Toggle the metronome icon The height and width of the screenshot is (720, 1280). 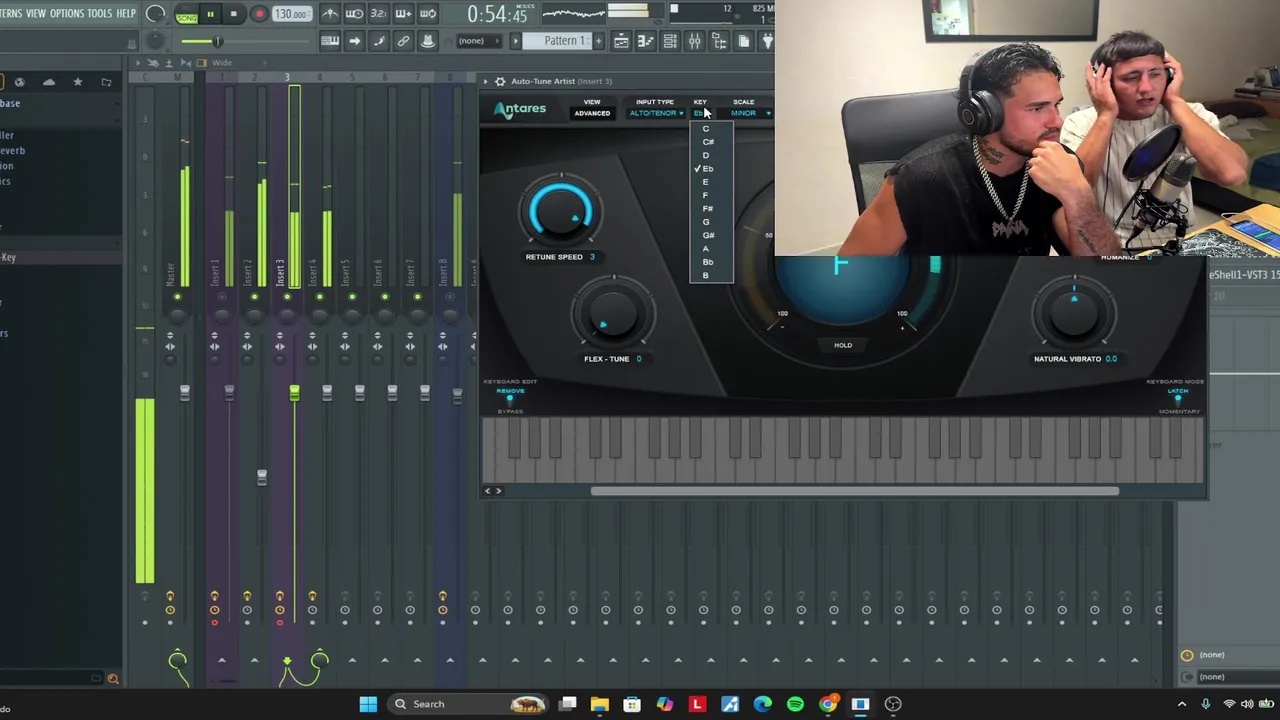[330, 14]
